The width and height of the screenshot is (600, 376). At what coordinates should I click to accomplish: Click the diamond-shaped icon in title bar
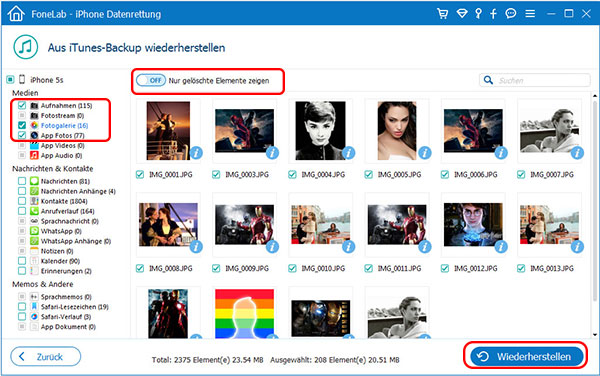[x=462, y=14]
